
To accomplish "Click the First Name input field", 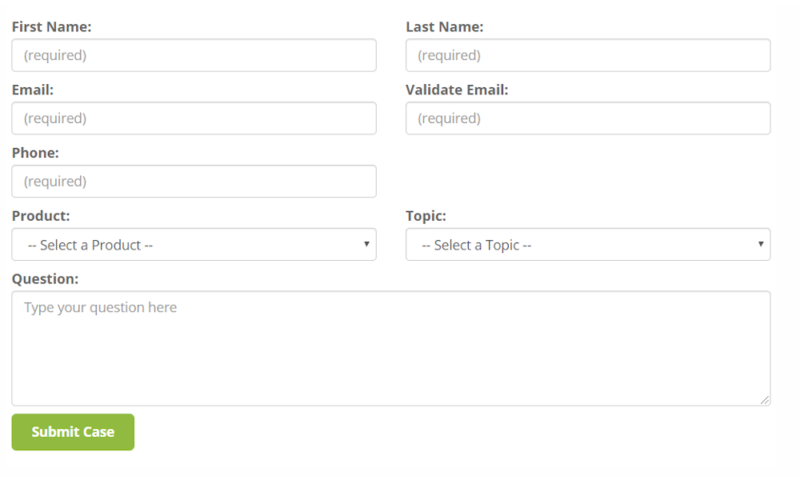I will point(194,55).
